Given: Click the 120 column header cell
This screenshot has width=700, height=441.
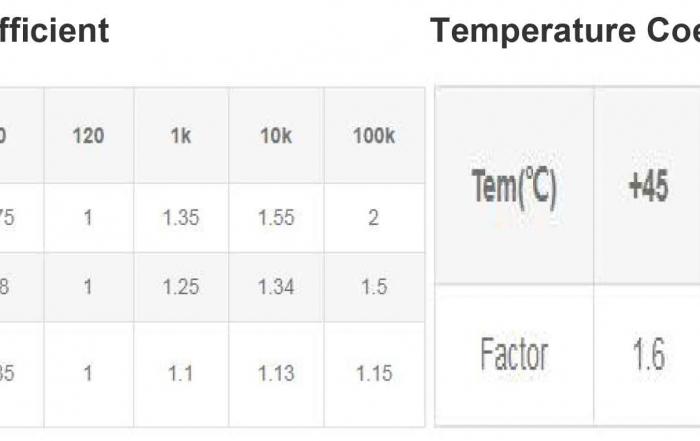Looking at the screenshot, I should click(x=88, y=136).
